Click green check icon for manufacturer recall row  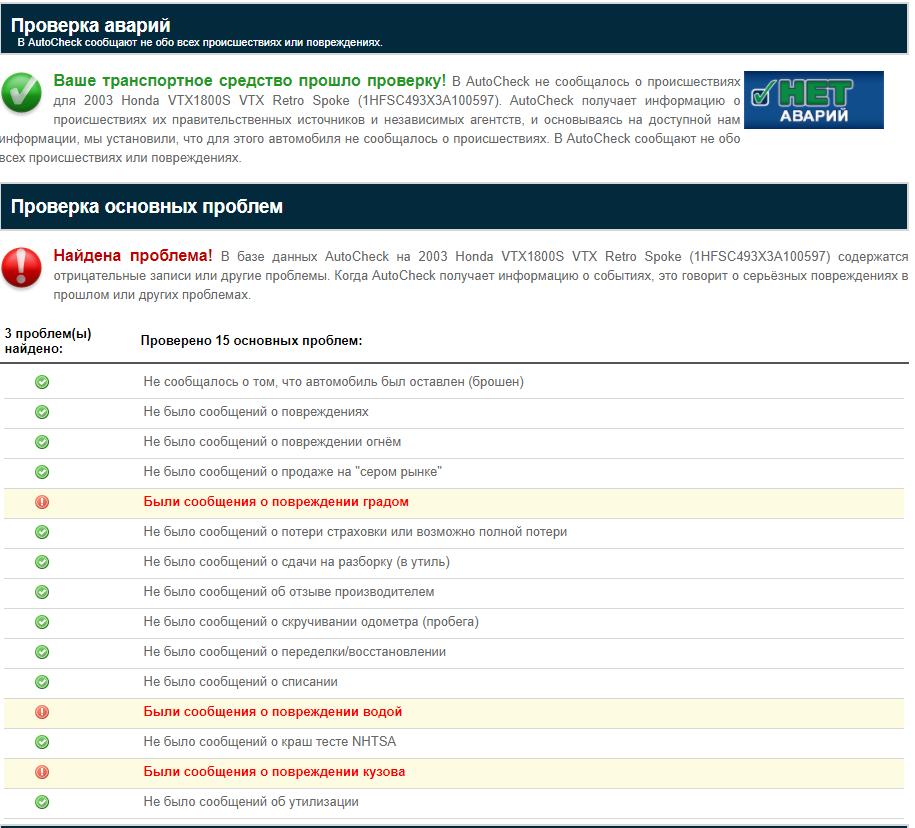42,592
